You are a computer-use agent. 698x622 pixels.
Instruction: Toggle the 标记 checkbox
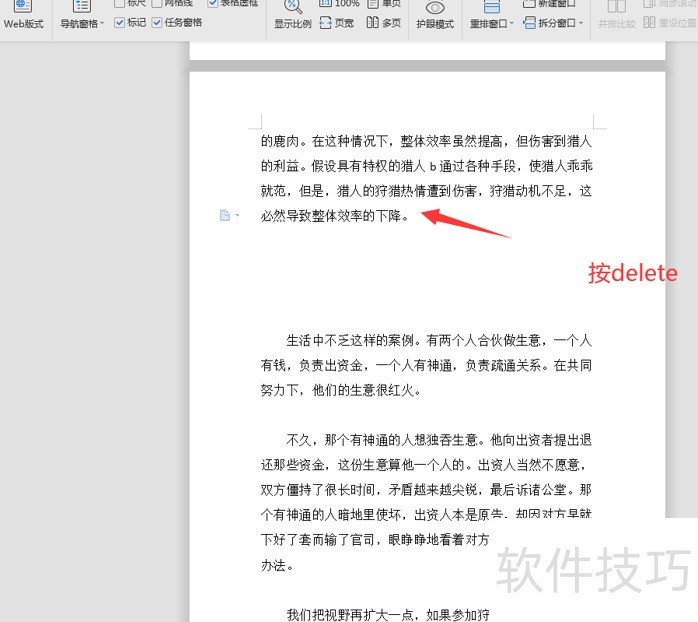[121, 23]
